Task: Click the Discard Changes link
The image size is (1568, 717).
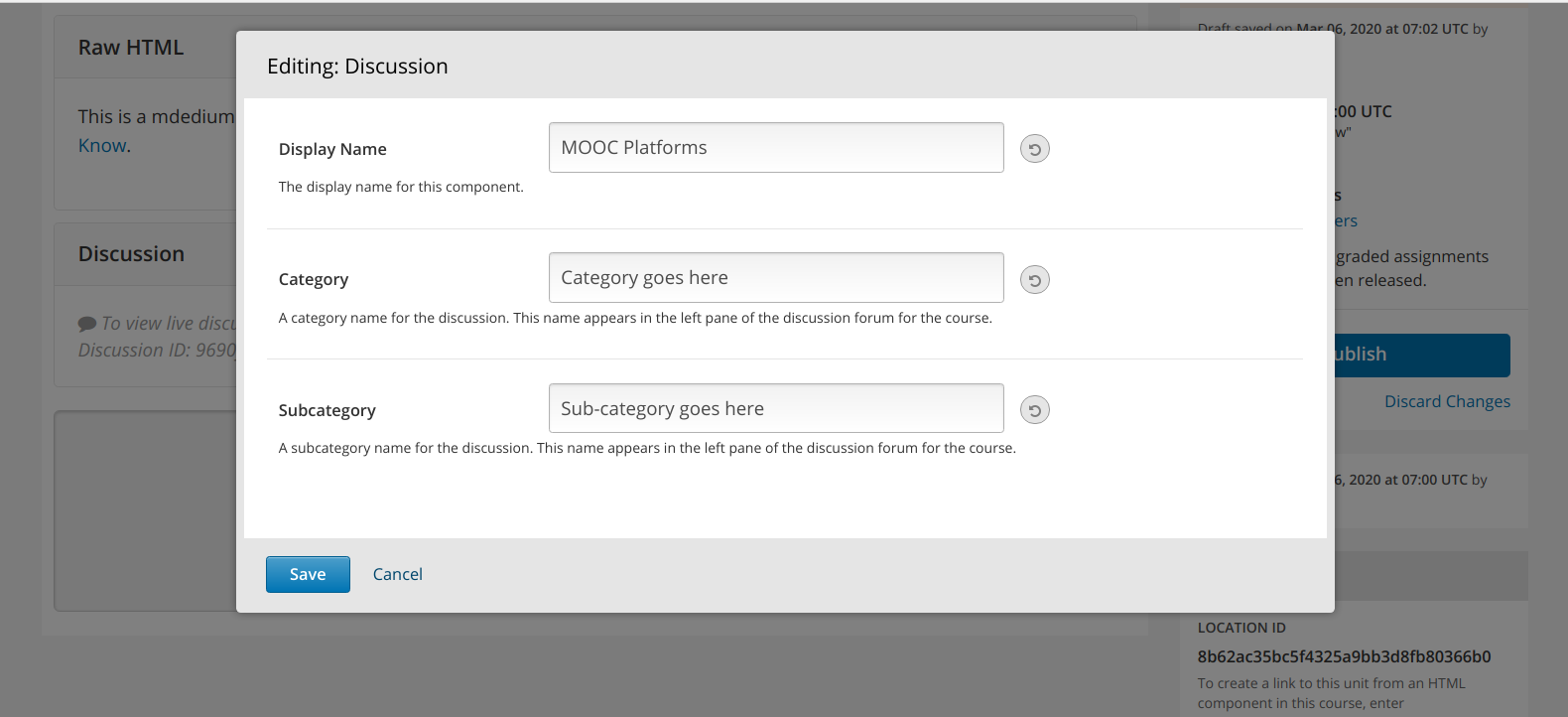Action: point(1447,401)
